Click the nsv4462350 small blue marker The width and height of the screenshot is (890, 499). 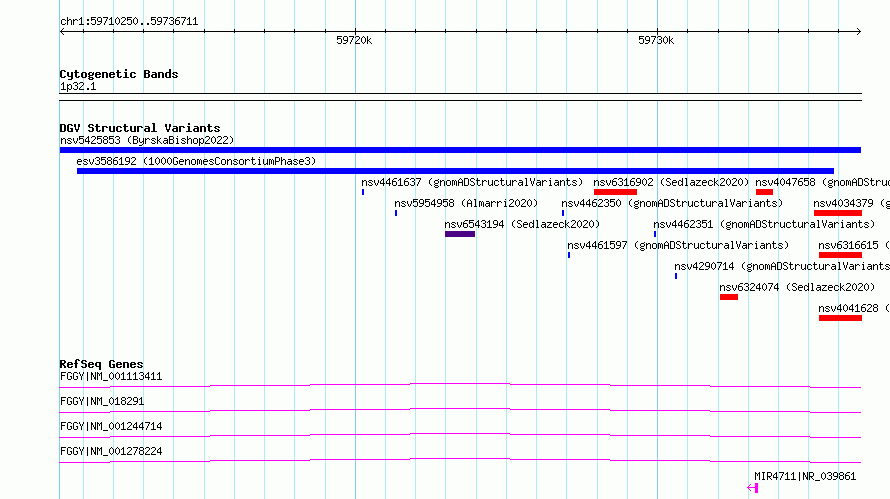[562, 213]
